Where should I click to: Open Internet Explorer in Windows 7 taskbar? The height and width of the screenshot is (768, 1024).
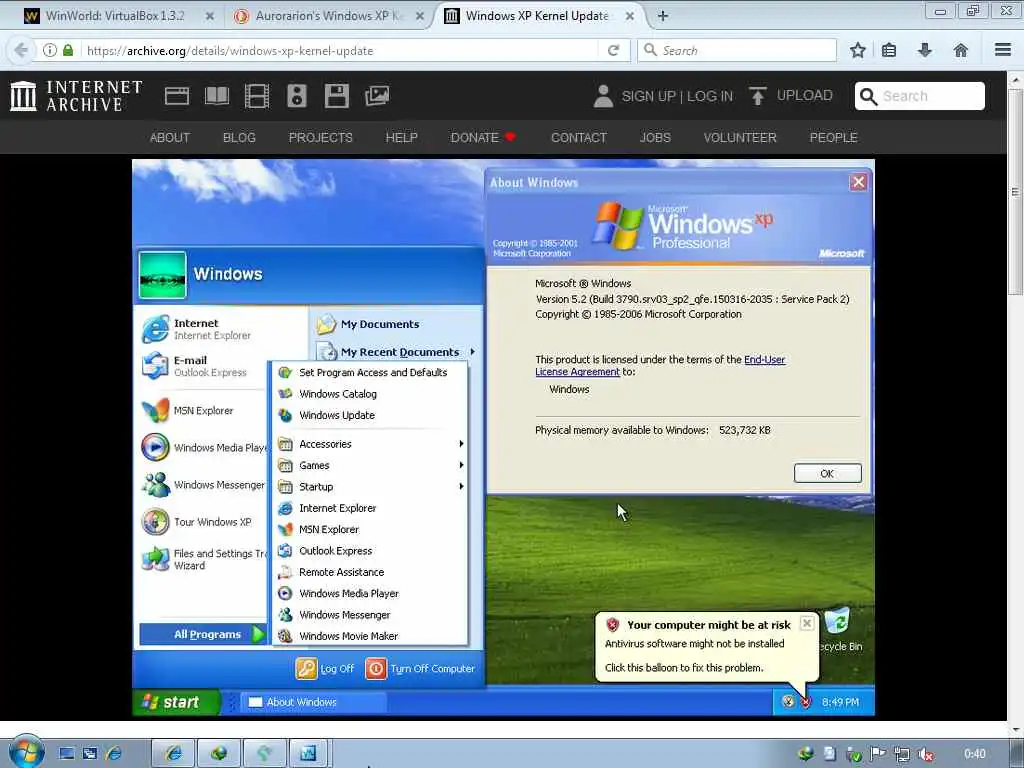pyautogui.click(x=173, y=754)
